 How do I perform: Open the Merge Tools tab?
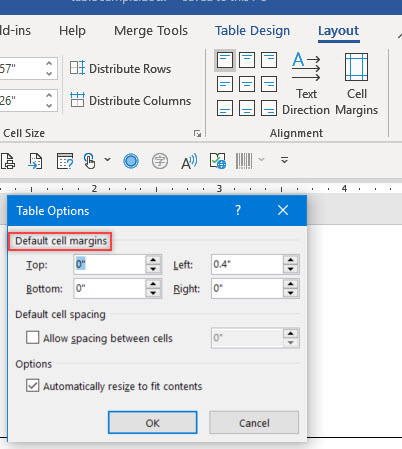coord(151,31)
